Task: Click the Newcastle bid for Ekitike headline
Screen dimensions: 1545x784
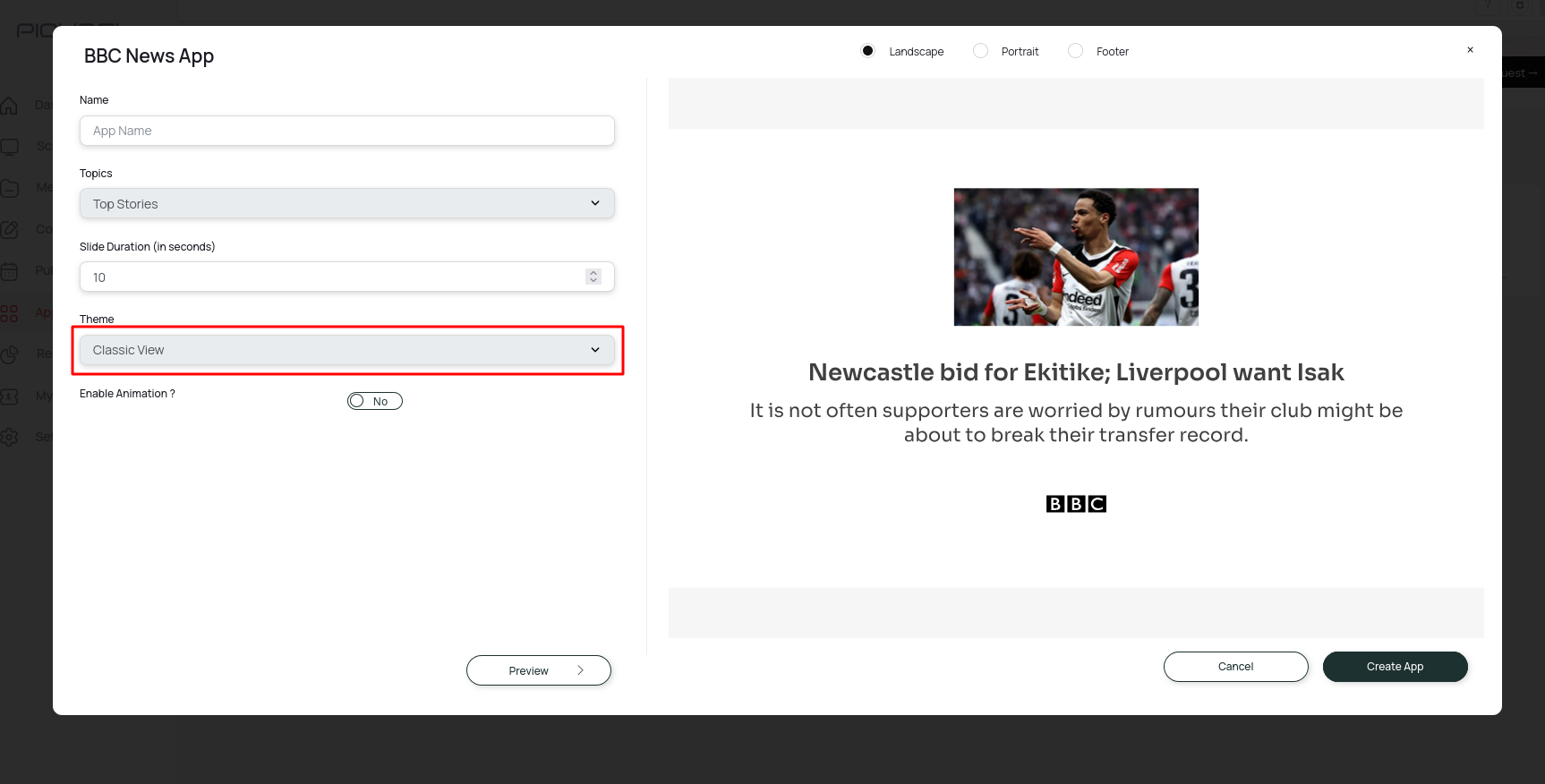Action: 1076,372
